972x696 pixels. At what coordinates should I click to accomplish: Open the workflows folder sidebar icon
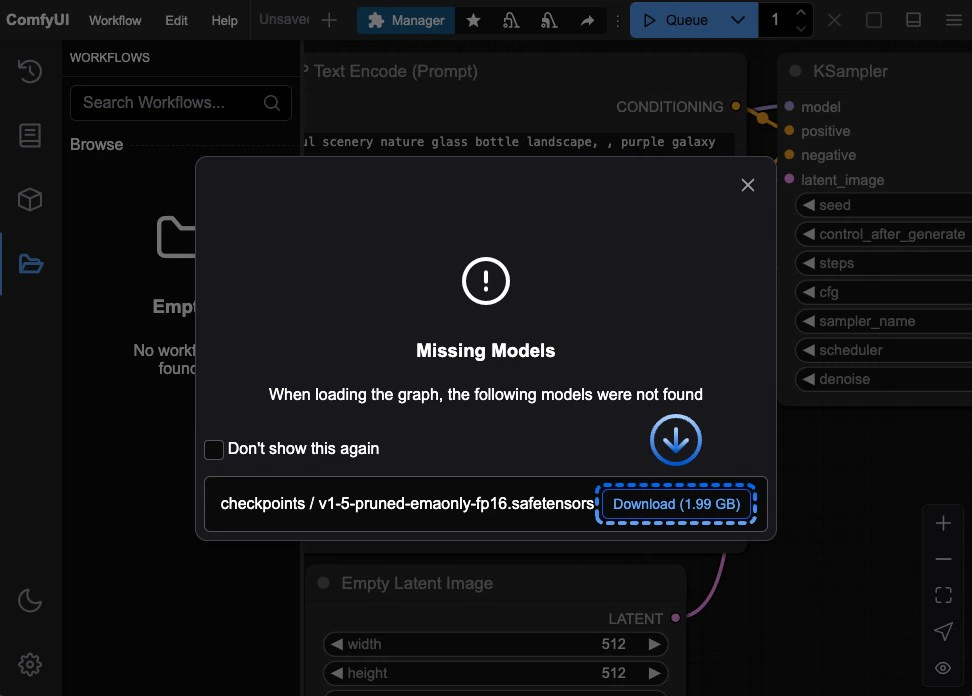pos(30,264)
